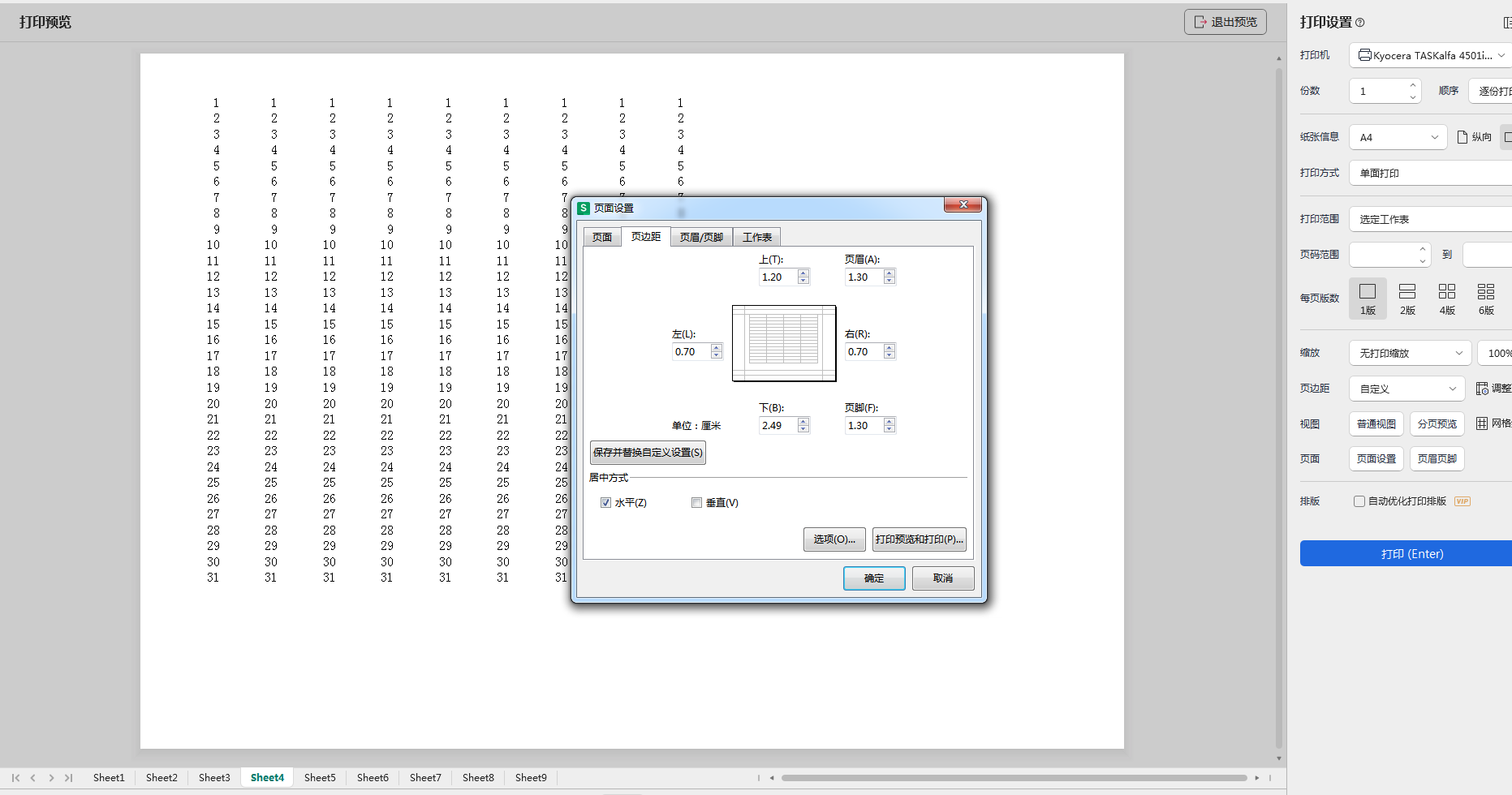Click the adjust margins icon
Image resolution: width=1512 pixels, height=795 pixels.
click(1482, 389)
